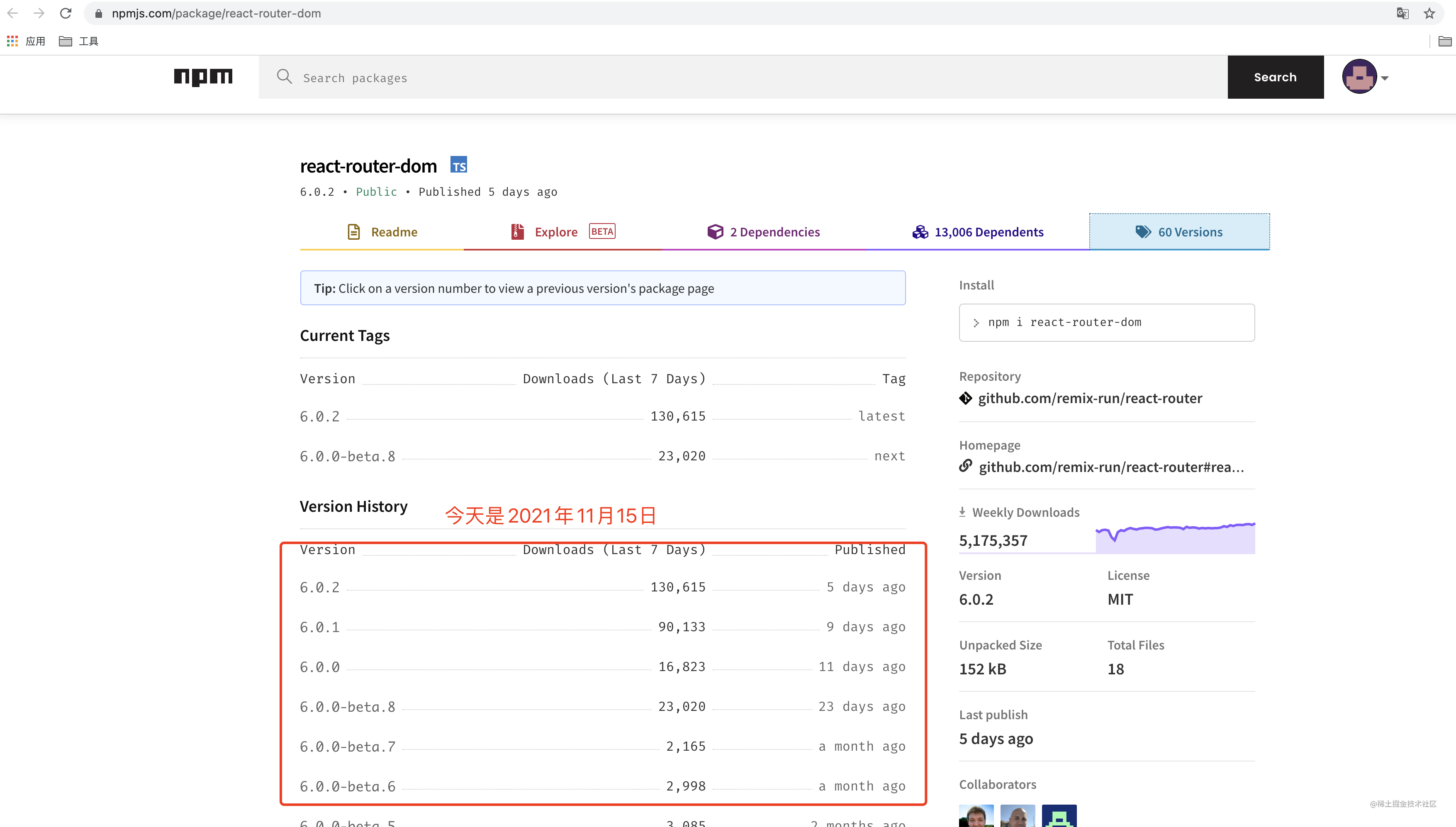Open version 6.0.0-beta.8 in Version History
Viewport: 1456px width, 827px height.
(348, 707)
